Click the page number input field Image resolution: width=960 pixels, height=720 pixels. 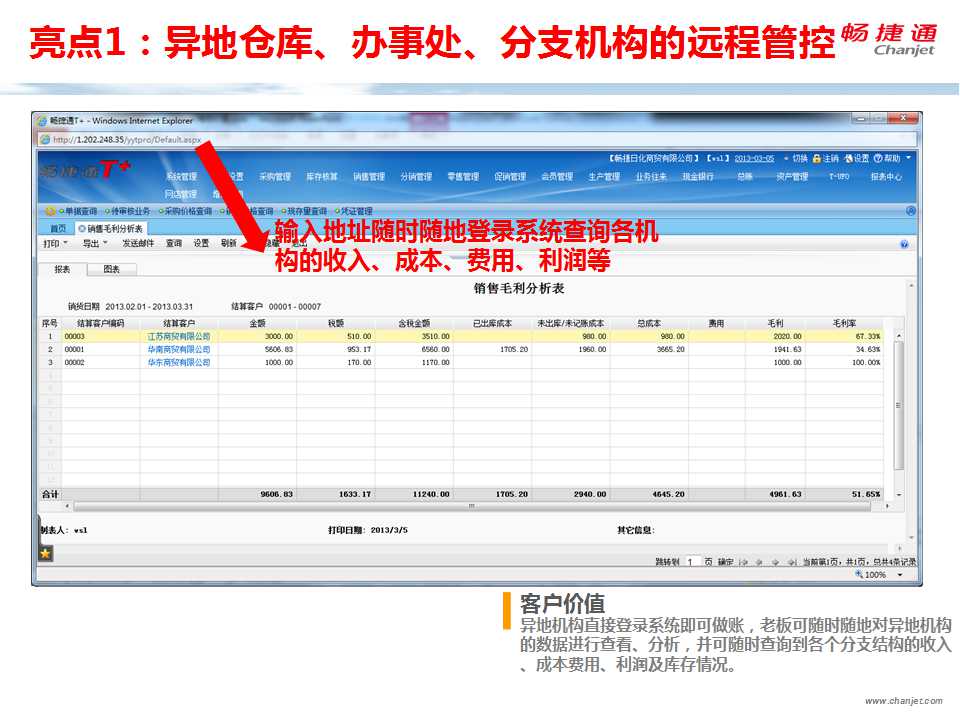click(692, 563)
